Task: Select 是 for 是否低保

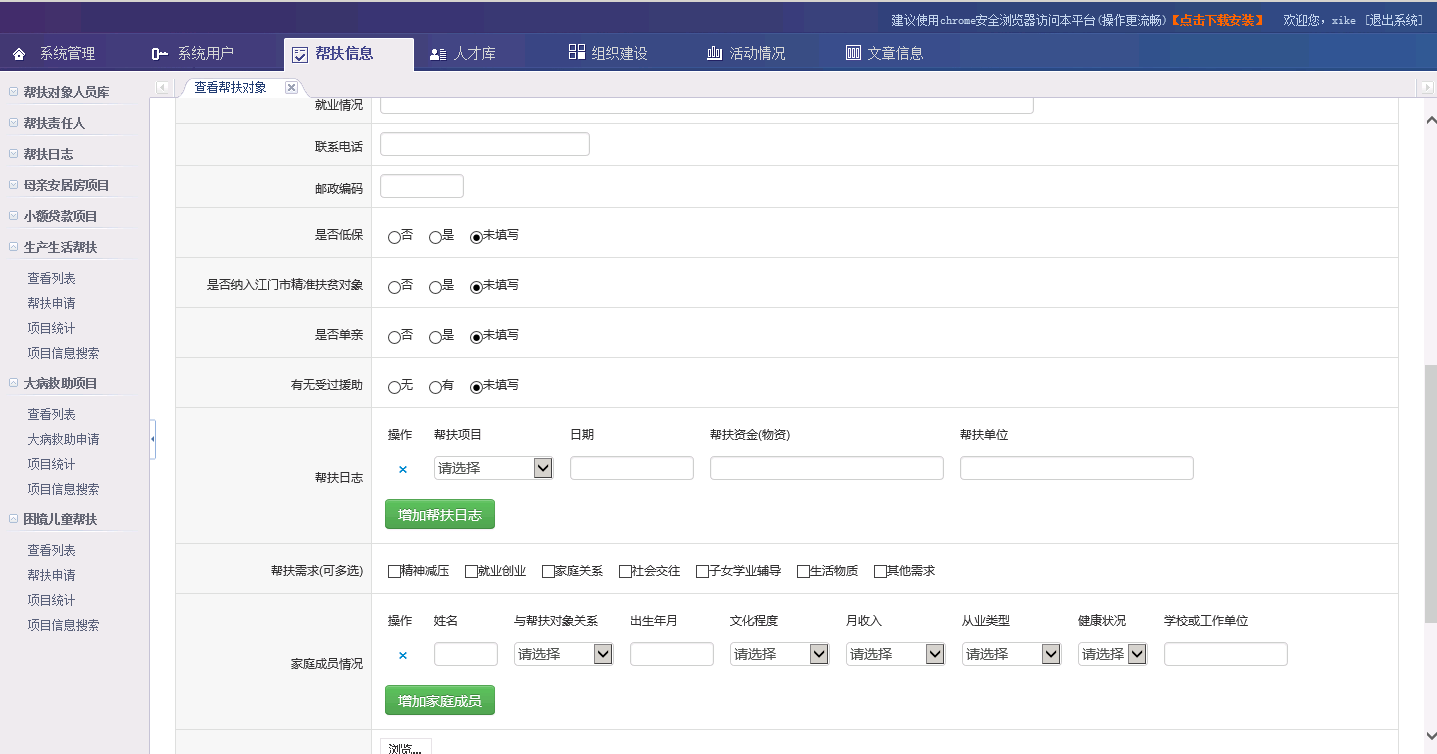Action: coord(435,237)
